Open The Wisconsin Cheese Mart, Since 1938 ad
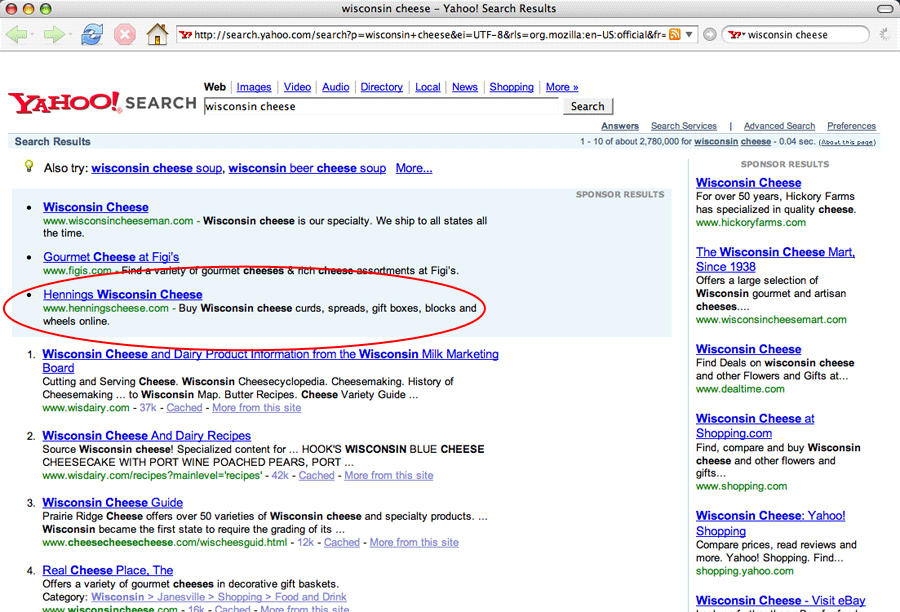 point(775,259)
